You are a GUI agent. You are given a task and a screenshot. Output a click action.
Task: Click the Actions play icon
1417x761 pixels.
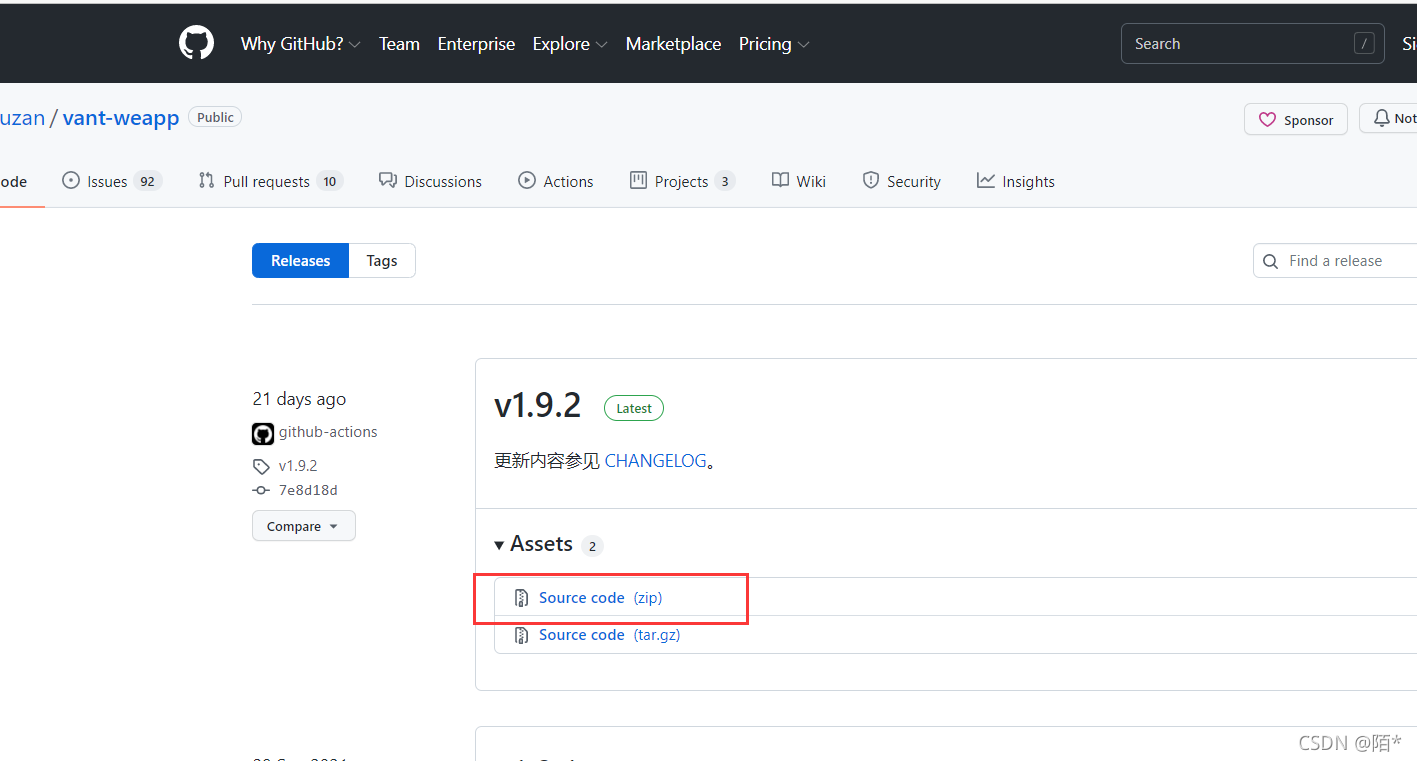pos(527,180)
